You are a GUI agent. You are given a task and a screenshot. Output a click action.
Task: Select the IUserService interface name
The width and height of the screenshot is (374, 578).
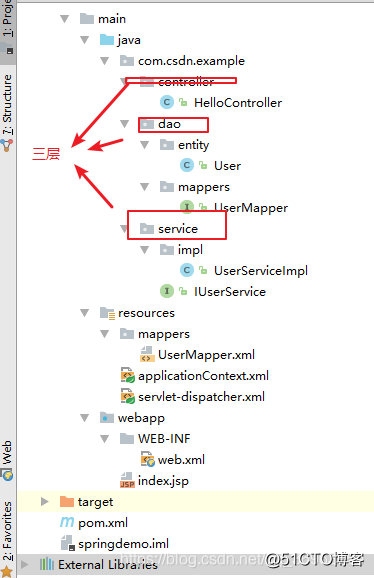click(x=230, y=292)
